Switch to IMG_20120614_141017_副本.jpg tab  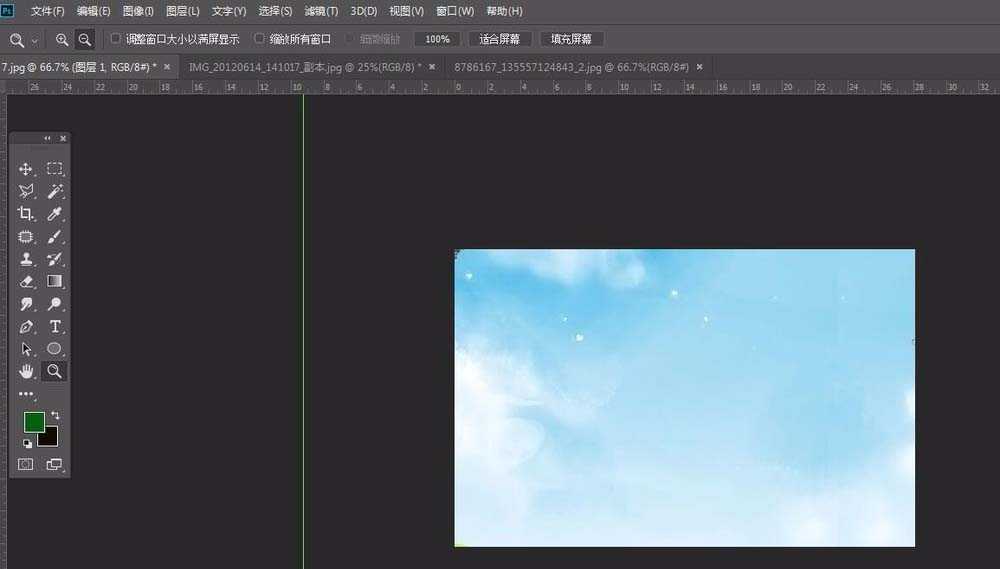(305, 66)
